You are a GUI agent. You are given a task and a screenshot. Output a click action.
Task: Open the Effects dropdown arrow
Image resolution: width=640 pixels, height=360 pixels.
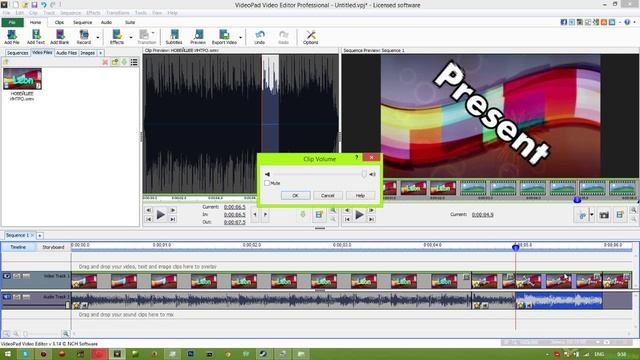tap(131, 38)
